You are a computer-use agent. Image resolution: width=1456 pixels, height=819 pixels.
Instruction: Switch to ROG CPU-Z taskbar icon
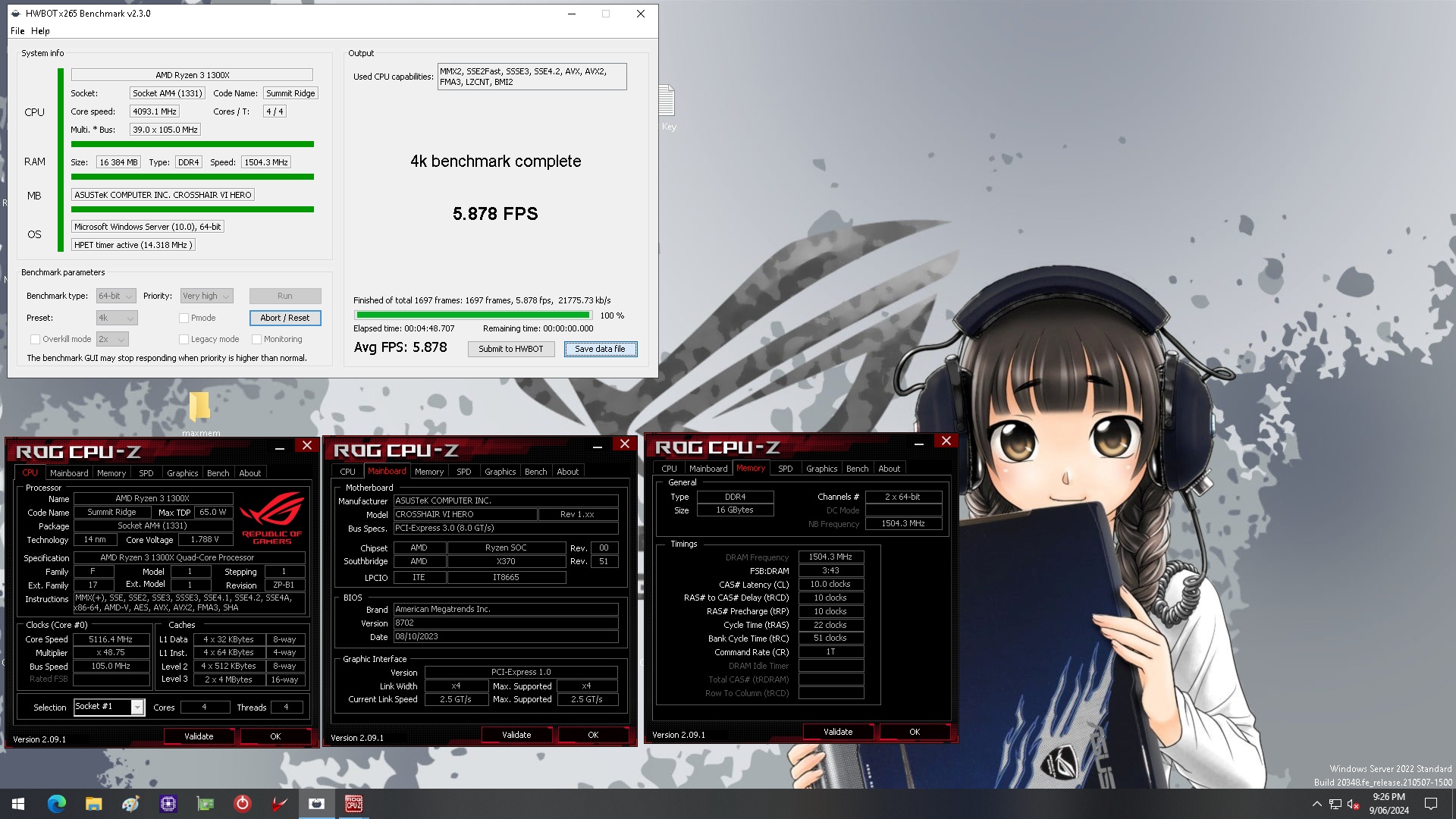click(x=353, y=804)
